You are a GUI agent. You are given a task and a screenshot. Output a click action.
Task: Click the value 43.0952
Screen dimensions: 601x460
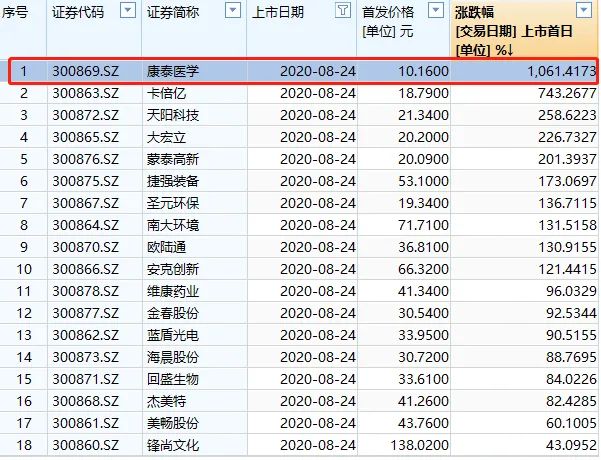pos(571,445)
